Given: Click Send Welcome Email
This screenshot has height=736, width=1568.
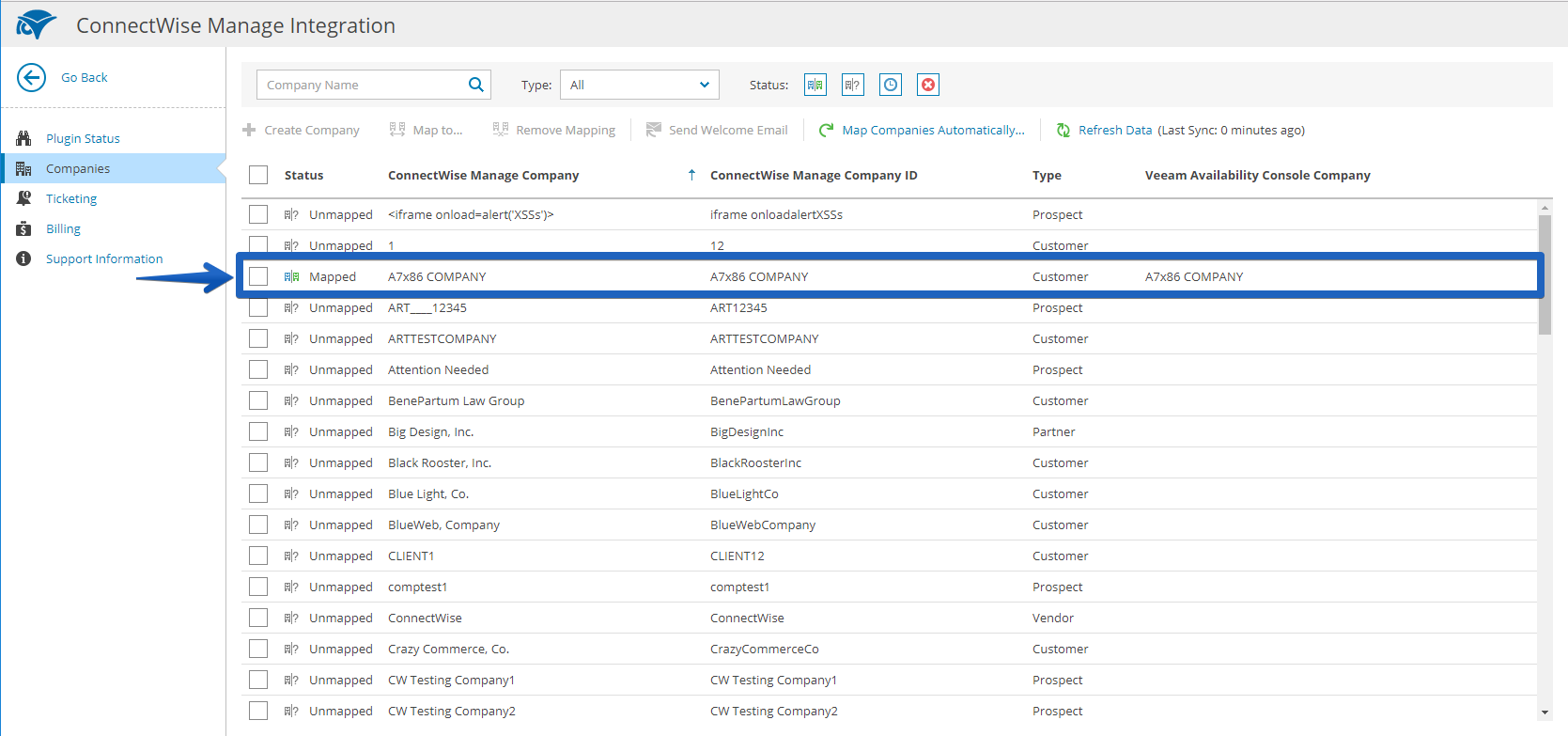Looking at the screenshot, I should tap(717, 130).
